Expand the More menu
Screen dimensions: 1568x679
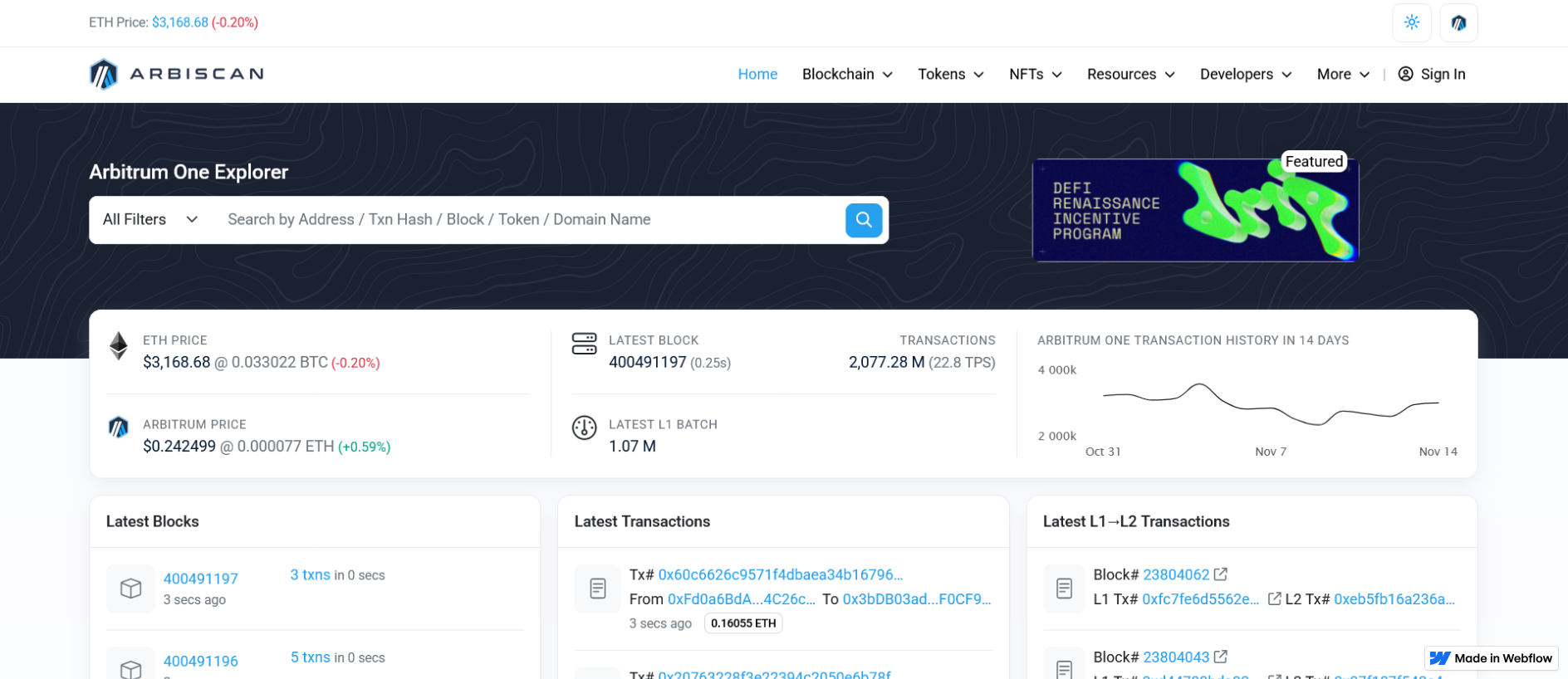tap(1343, 74)
